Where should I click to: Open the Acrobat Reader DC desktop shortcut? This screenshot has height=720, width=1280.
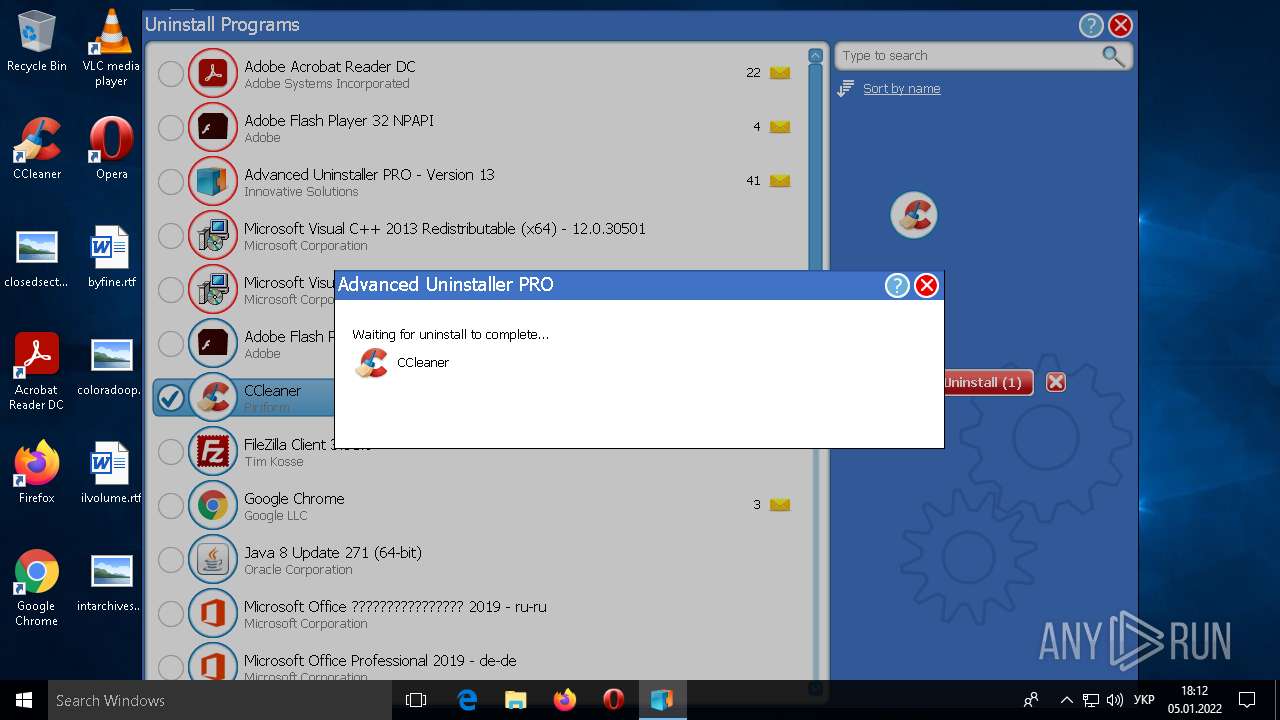click(x=37, y=371)
